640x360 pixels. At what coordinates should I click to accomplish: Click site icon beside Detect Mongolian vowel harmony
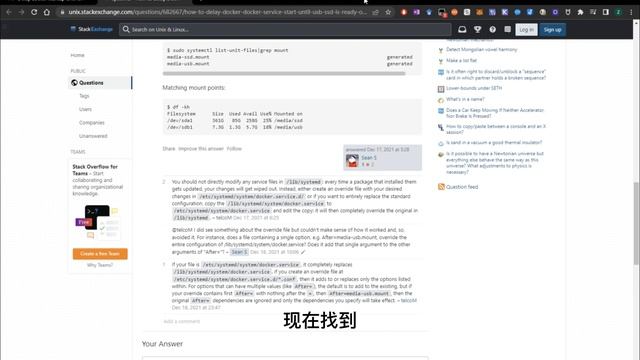[441, 50]
